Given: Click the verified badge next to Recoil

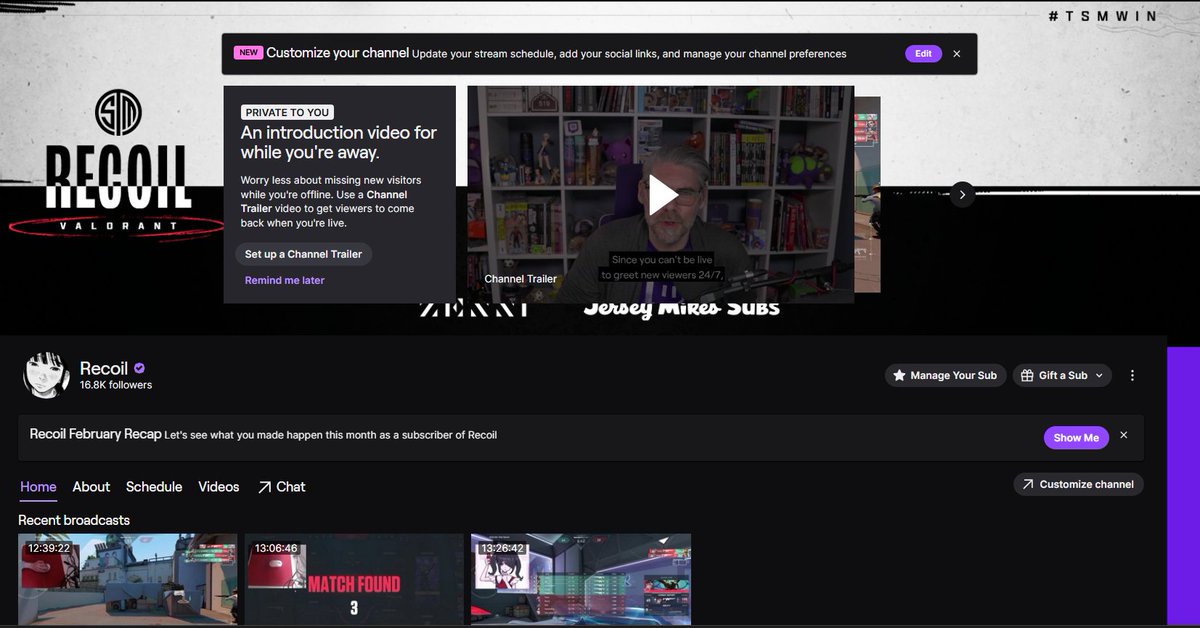Looking at the screenshot, I should pyautogui.click(x=139, y=368).
